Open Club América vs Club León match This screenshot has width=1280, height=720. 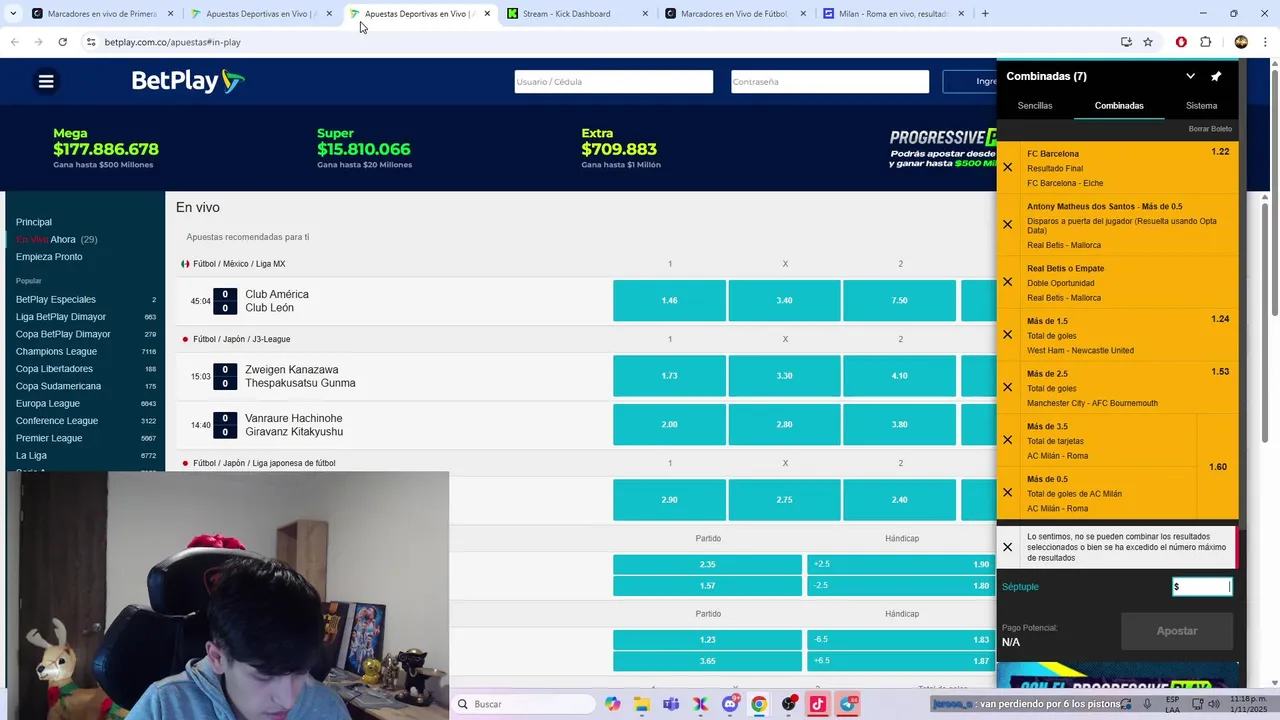[x=277, y=301]
